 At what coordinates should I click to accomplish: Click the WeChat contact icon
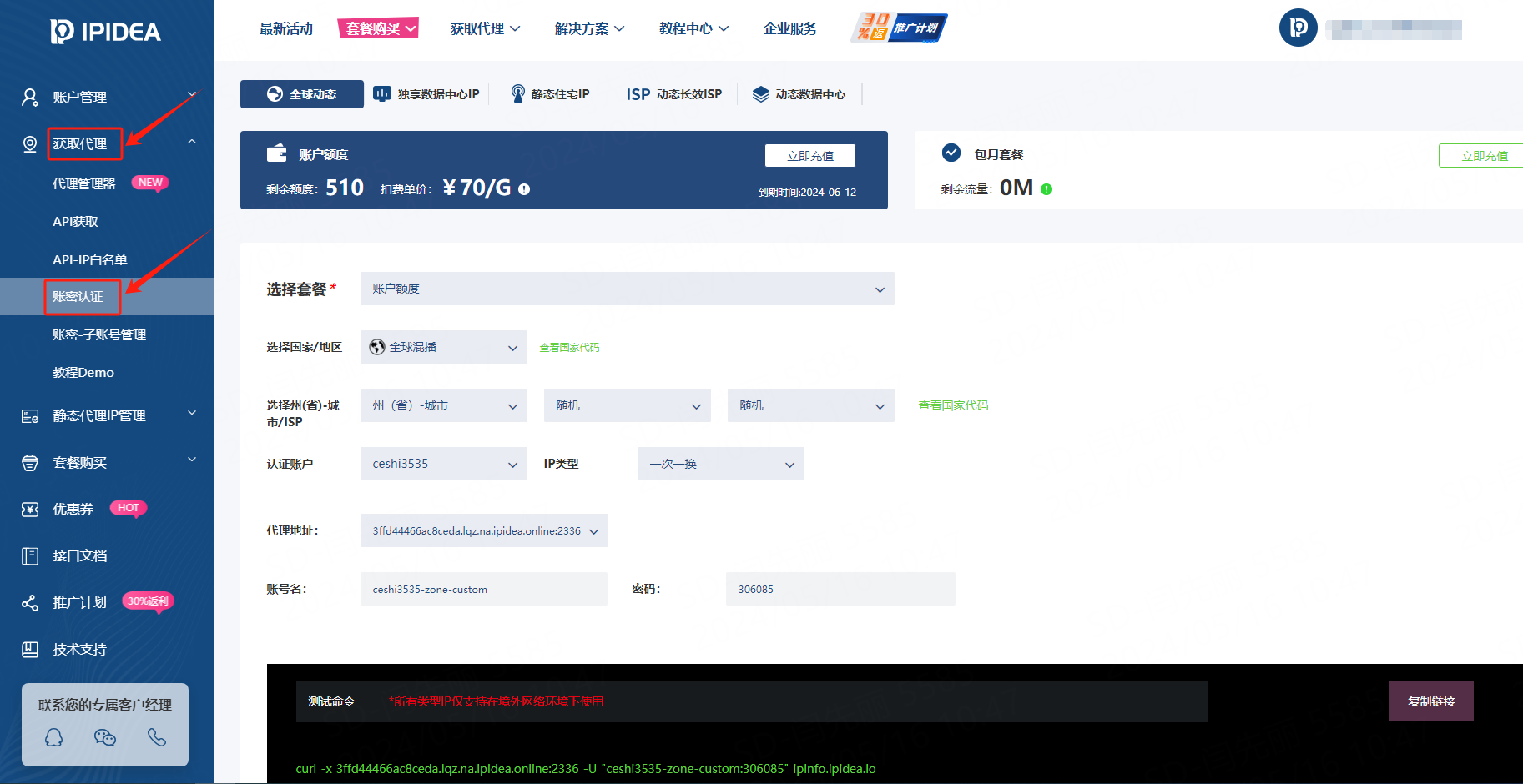[x=104, y=737]
